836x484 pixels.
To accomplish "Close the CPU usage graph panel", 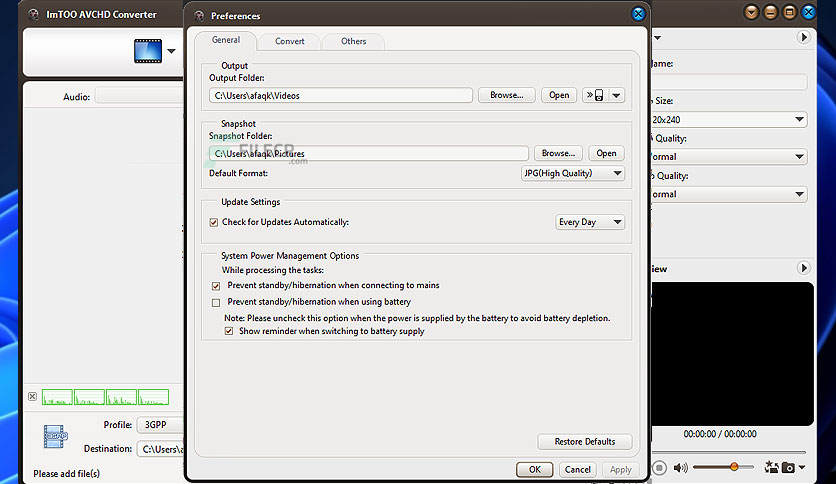I will (x=33, y=397).
